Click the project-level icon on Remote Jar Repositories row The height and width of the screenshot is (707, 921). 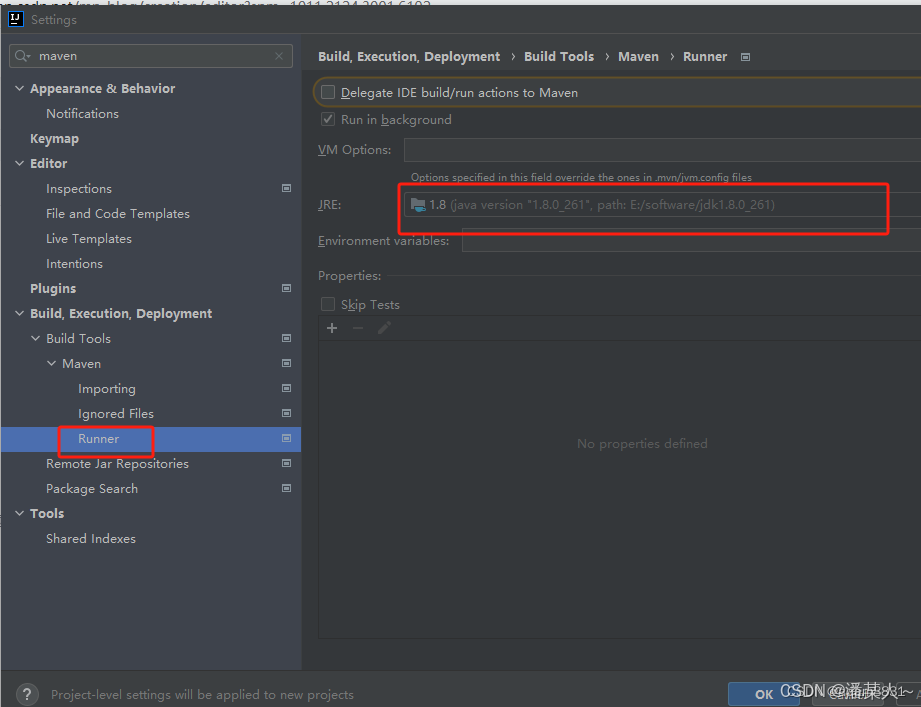pyautogui.click(x=287, y=463)
